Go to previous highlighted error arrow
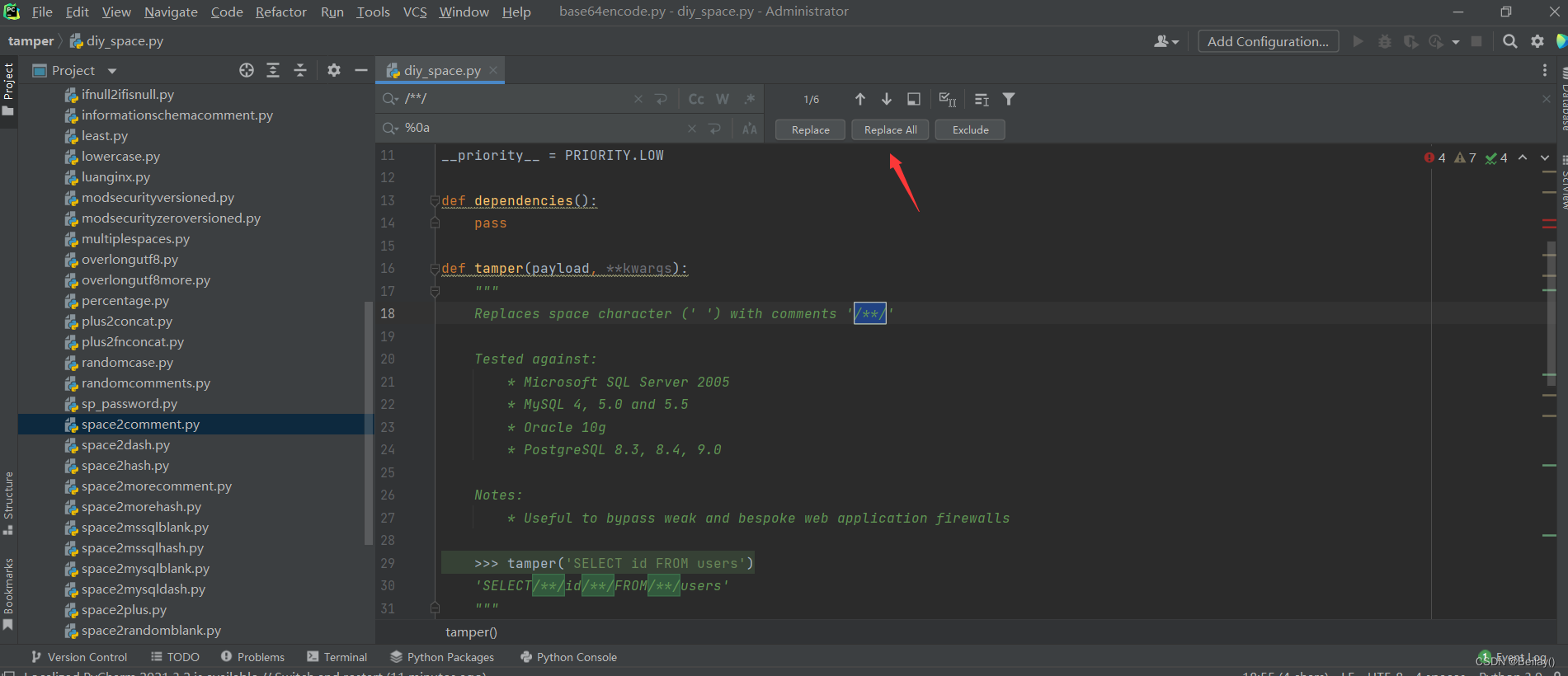The width and height of the screenshot is (1568, 676). [x=1523, y=157]
